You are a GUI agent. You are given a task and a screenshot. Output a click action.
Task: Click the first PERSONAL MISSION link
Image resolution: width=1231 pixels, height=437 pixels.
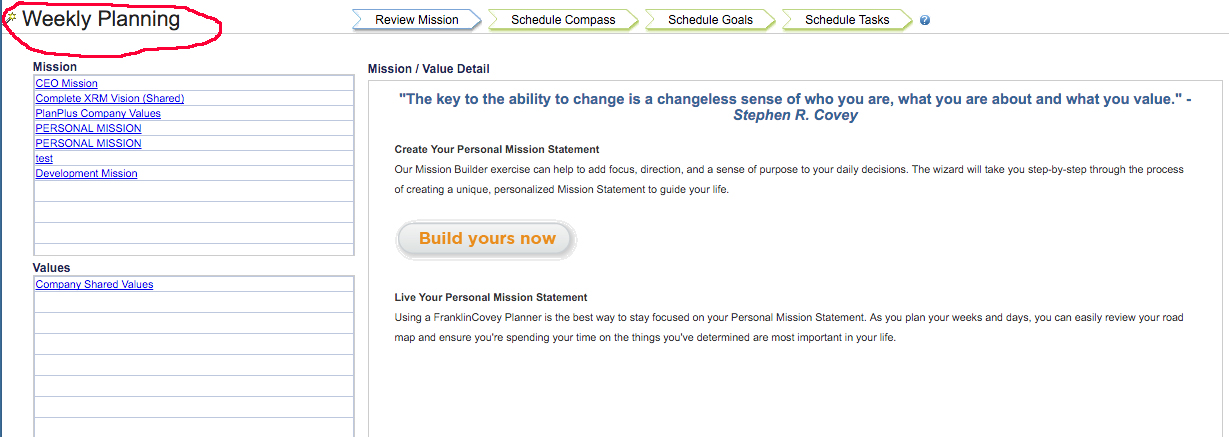88,128
